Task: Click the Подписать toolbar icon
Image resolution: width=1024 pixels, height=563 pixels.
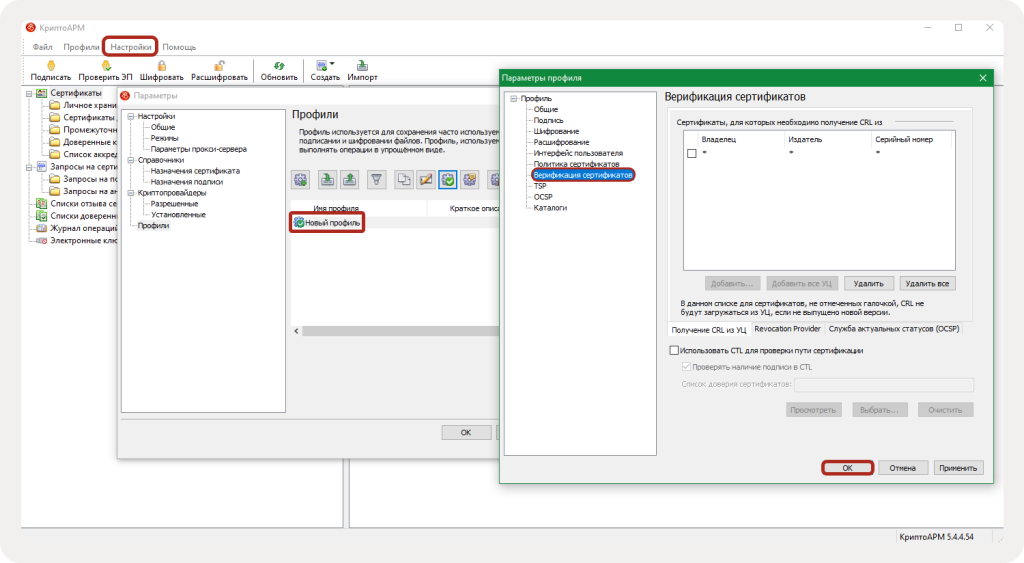Action: click(x=51, y=65)
